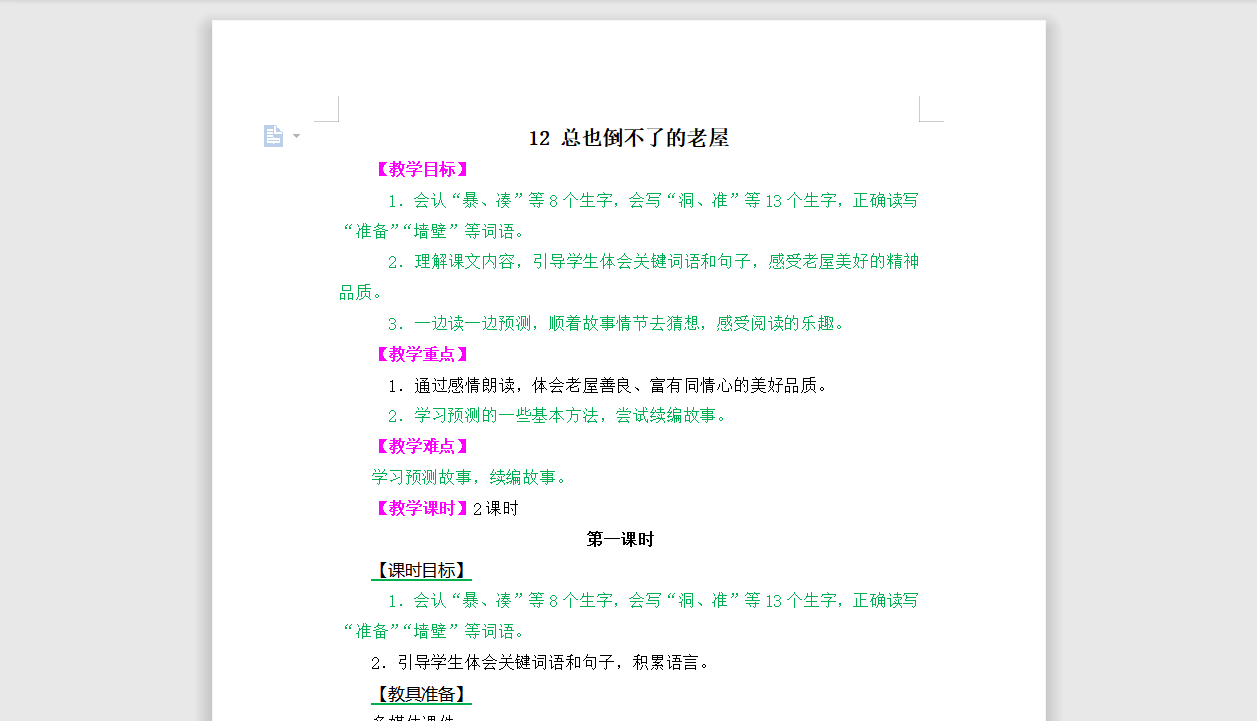The height and width of the screenshot is (721, 1257).
Task: Click the centered subtitle 第一课时
Action: (x=621, y=538)
